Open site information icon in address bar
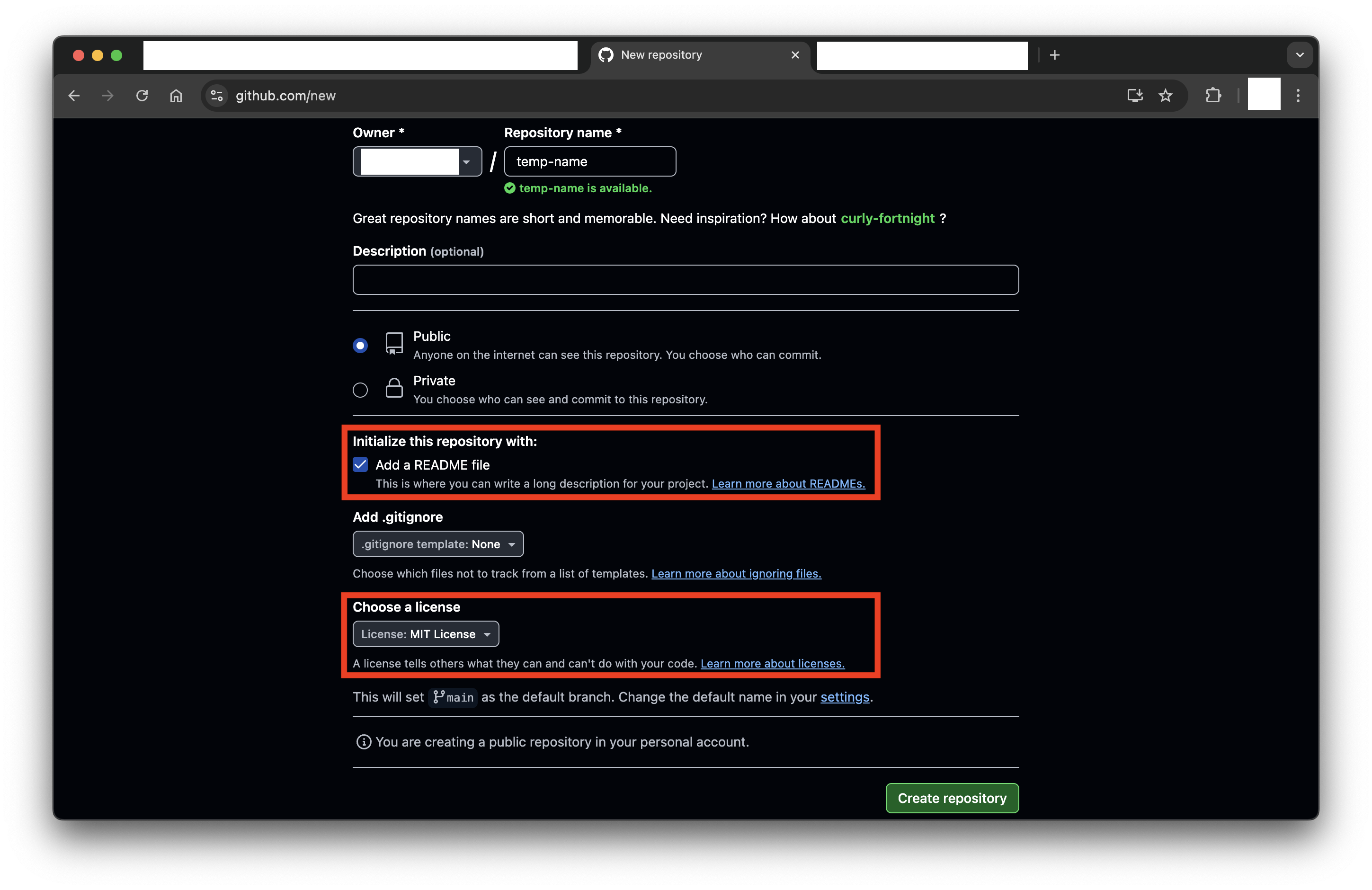Image resolution: width=1372 pixels, height=890 pixels. [x=217, y=96]
